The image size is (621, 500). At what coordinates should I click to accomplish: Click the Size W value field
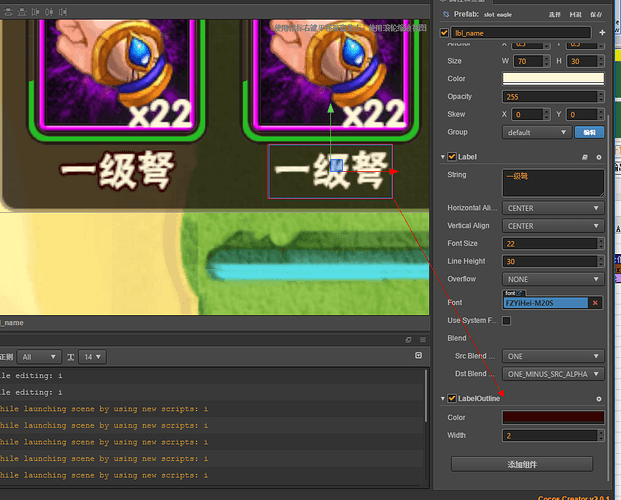click(529, 61)
